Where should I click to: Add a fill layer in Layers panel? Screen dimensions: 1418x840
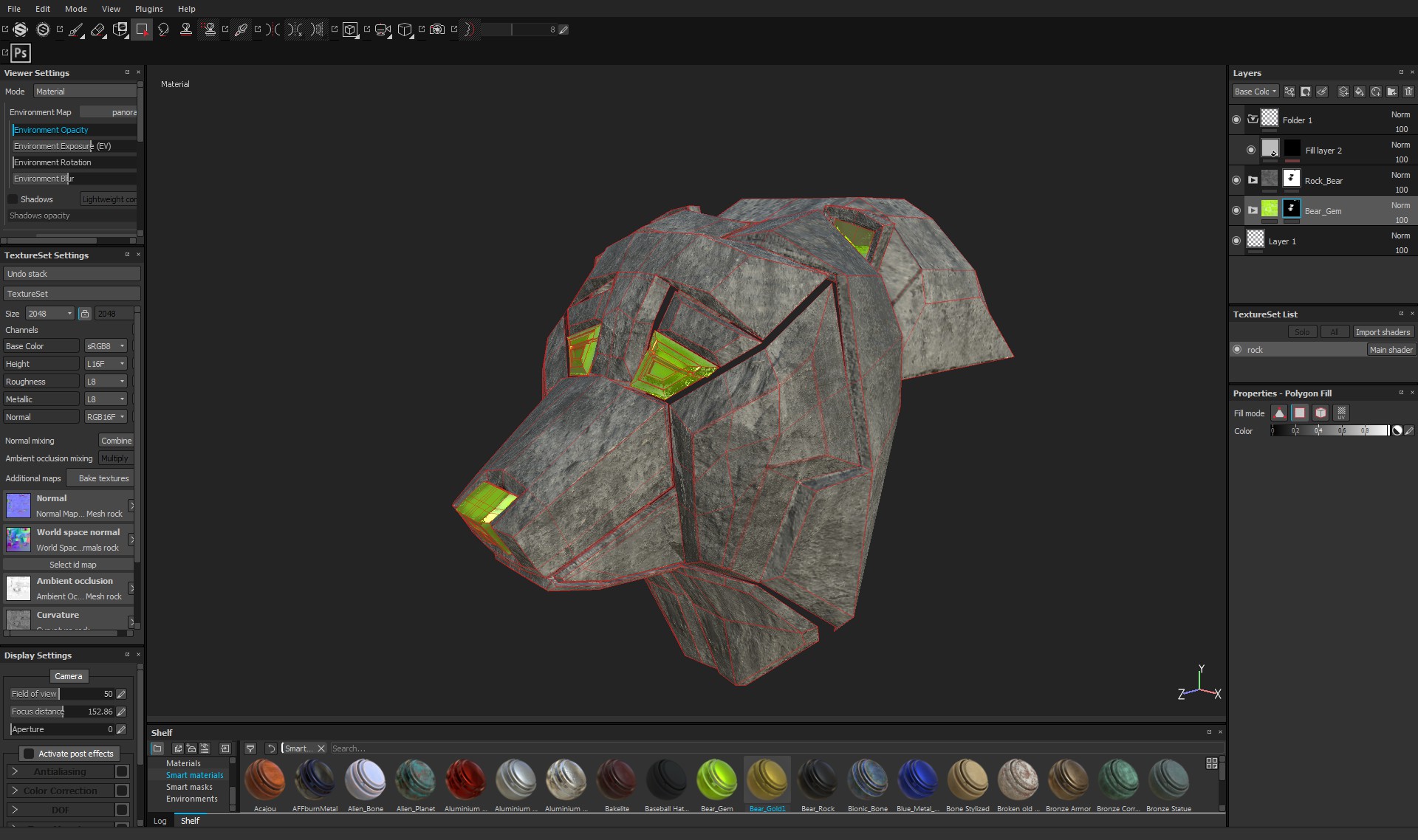(1360, 92)
